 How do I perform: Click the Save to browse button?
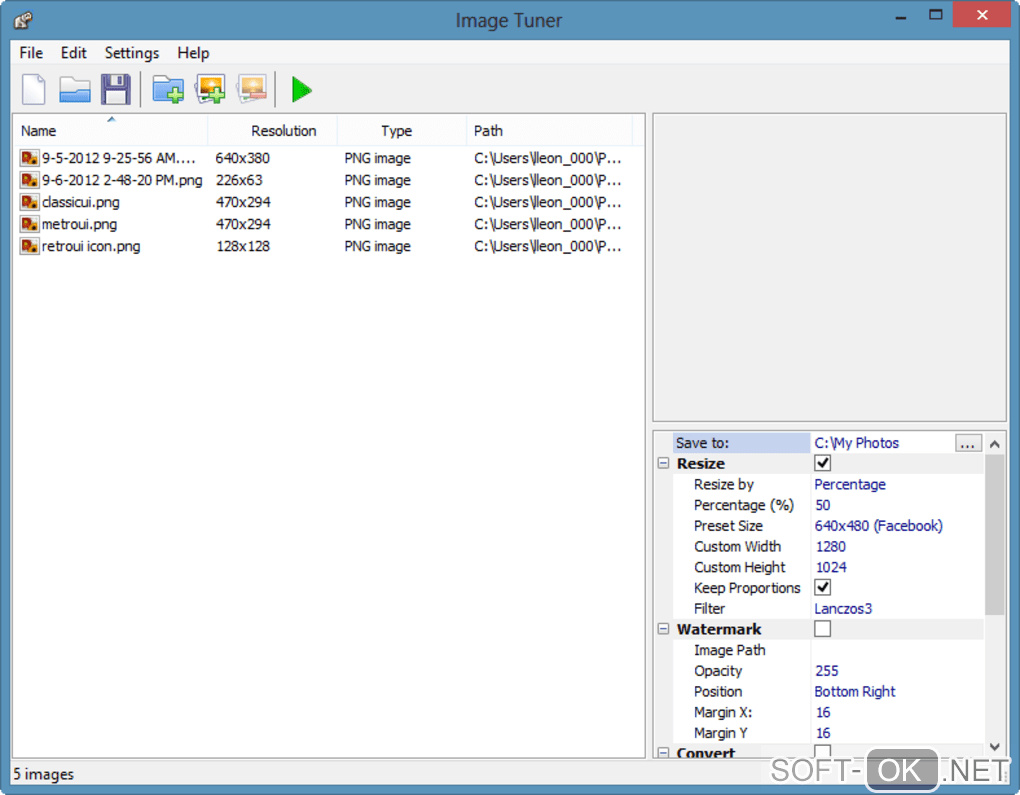click(x=968, y=443)
